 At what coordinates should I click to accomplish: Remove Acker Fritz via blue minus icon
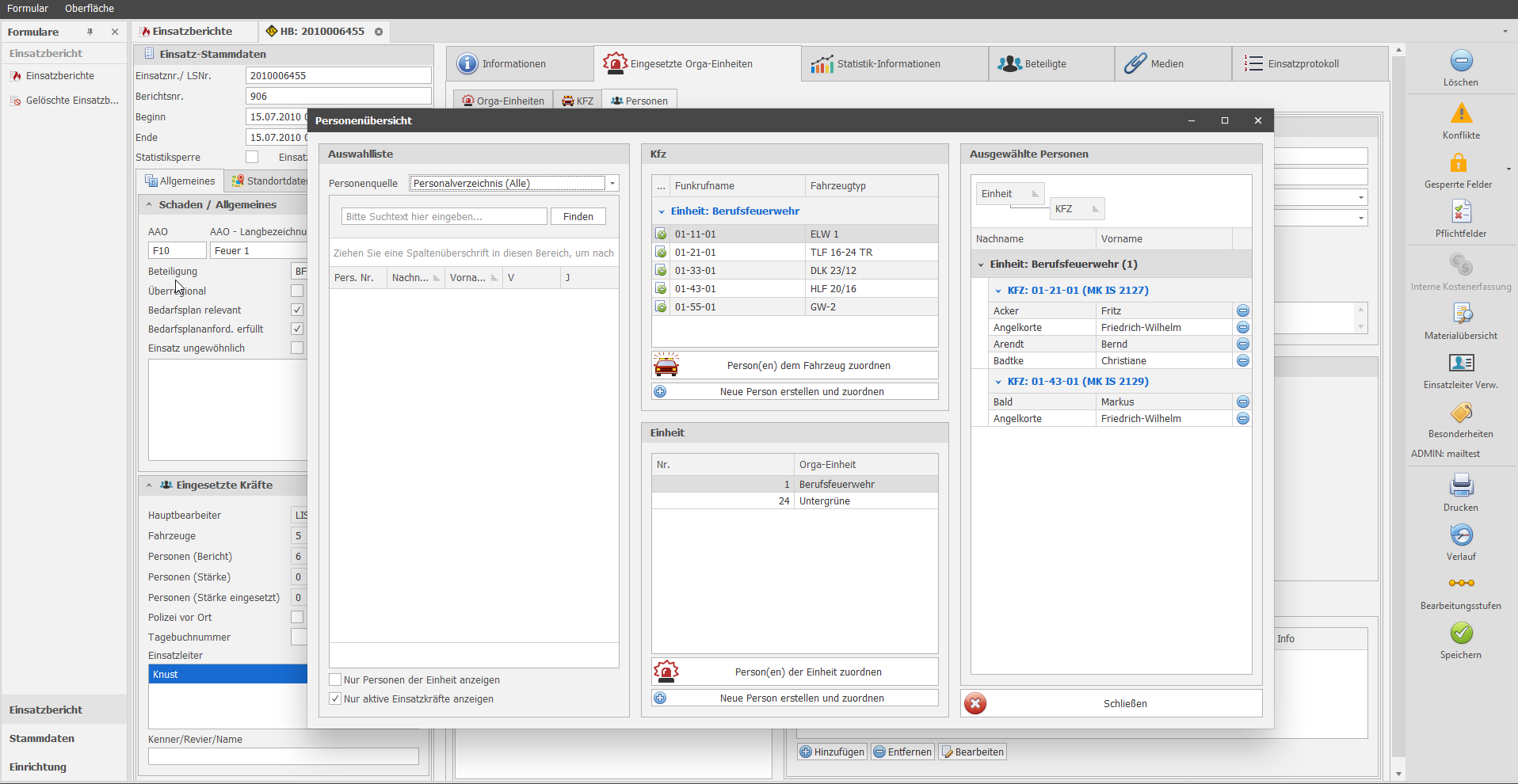pos(1242,311)
